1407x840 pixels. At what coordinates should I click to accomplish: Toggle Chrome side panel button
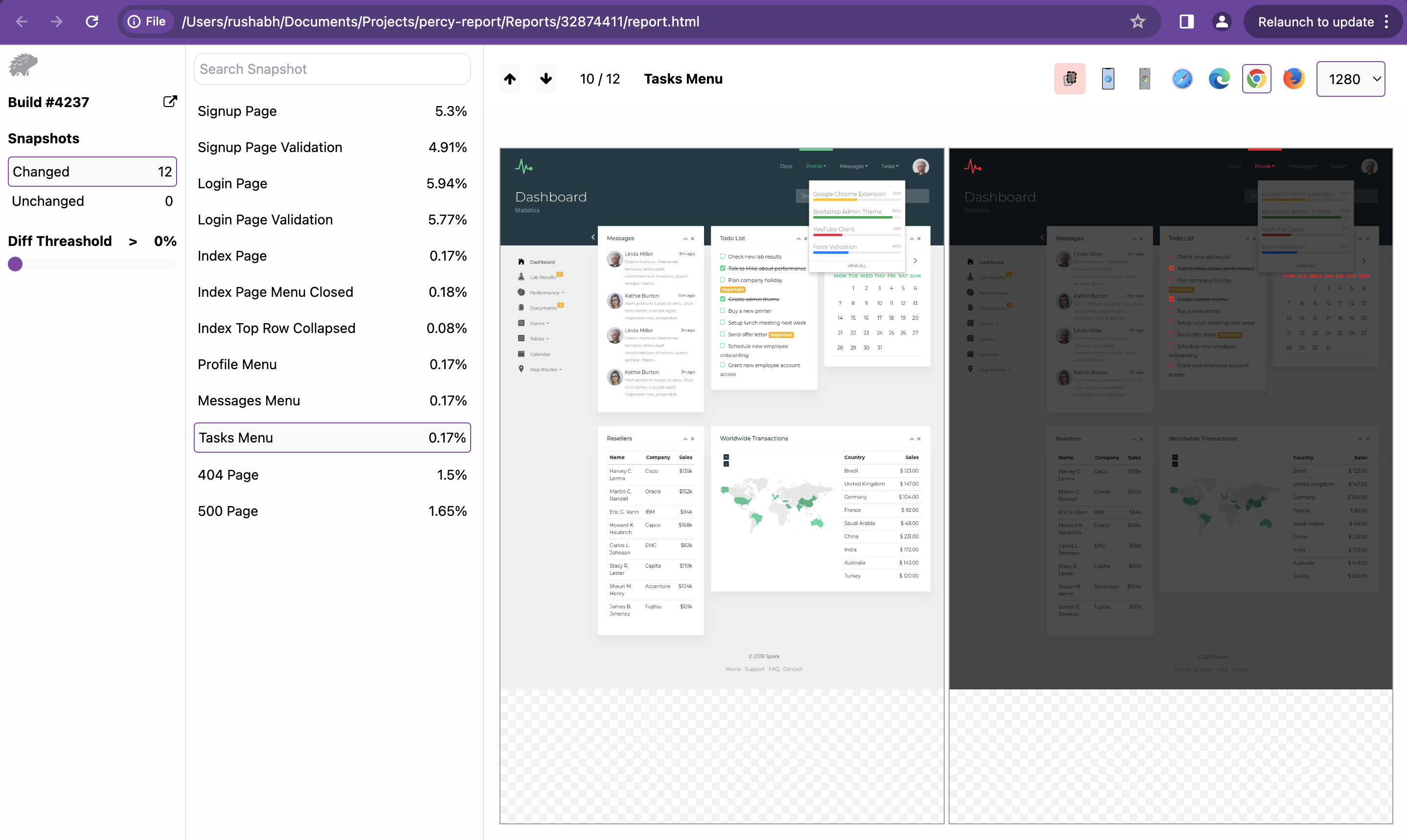[x=1186, y=22]
